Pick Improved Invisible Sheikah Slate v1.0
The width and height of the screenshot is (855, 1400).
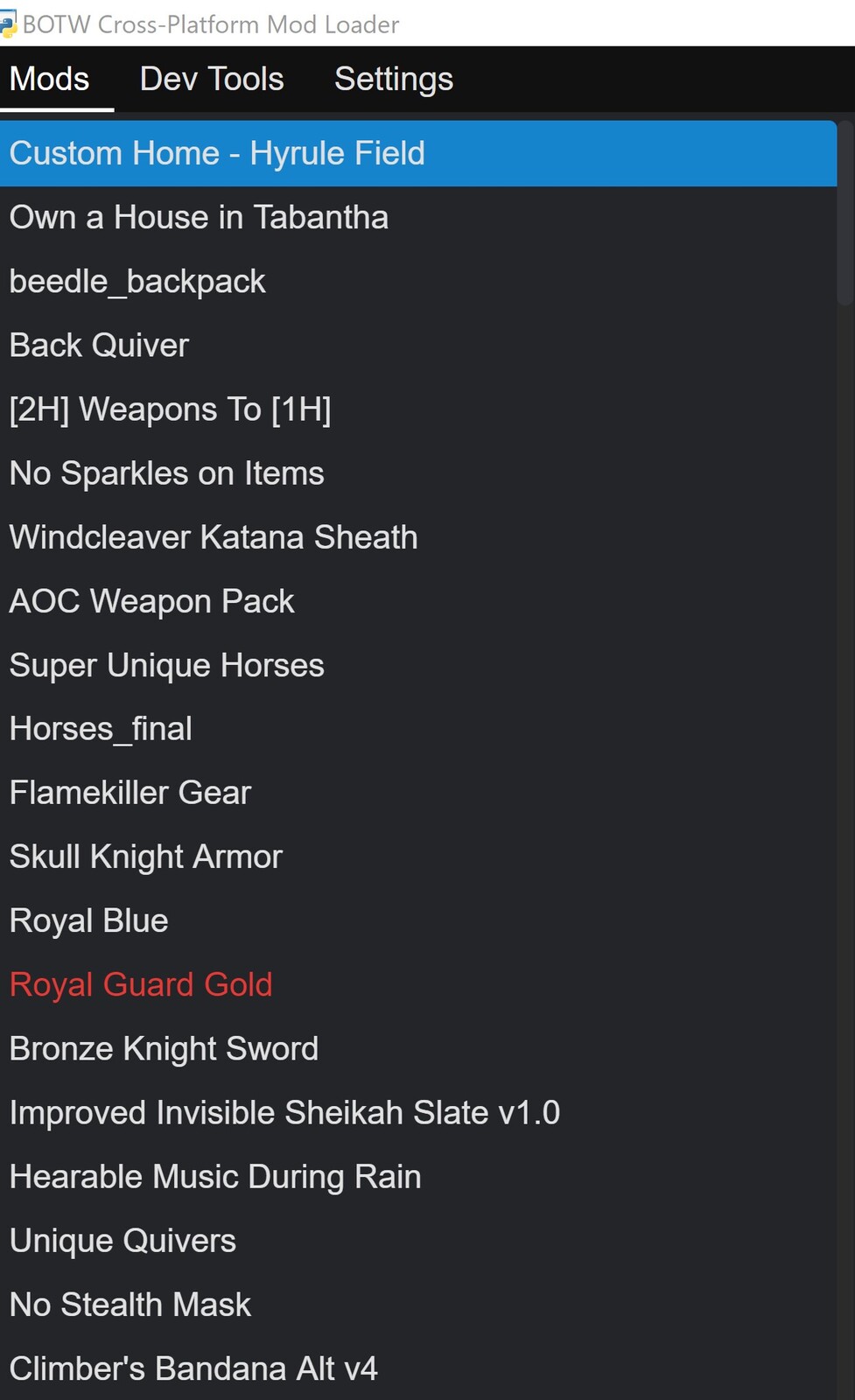pos(418,1113)
